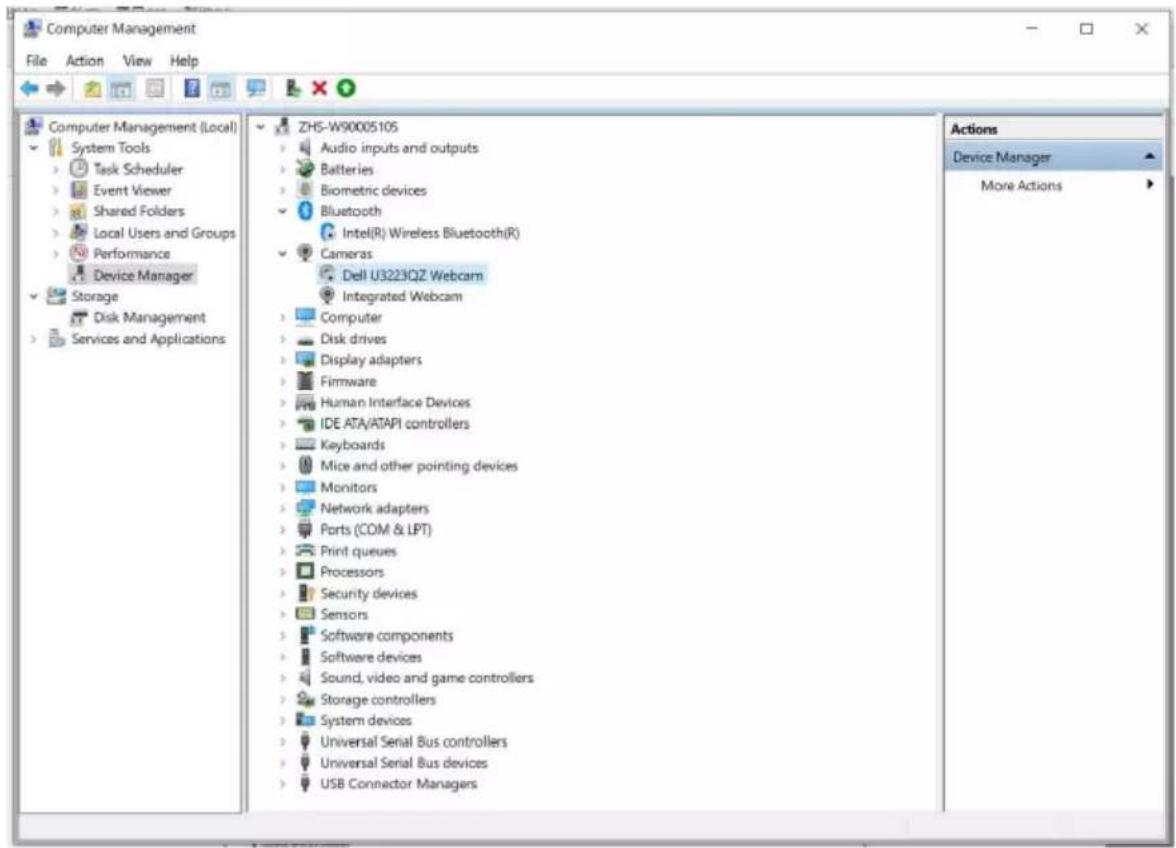Screen dimensions: 1176x848
Task: Click the Monitors category icon
Action: coord(305,487)
